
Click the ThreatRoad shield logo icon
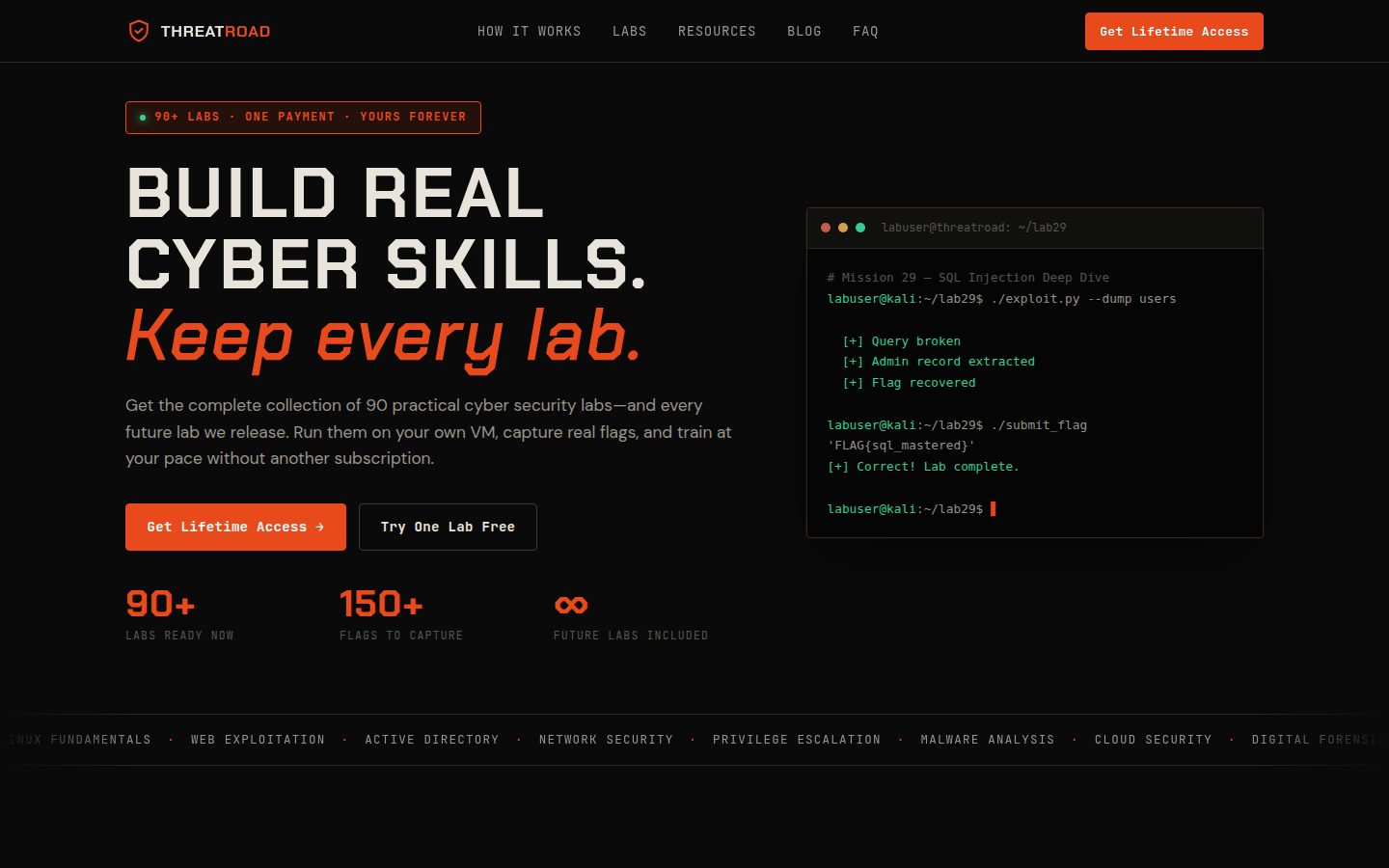[139, 31]
